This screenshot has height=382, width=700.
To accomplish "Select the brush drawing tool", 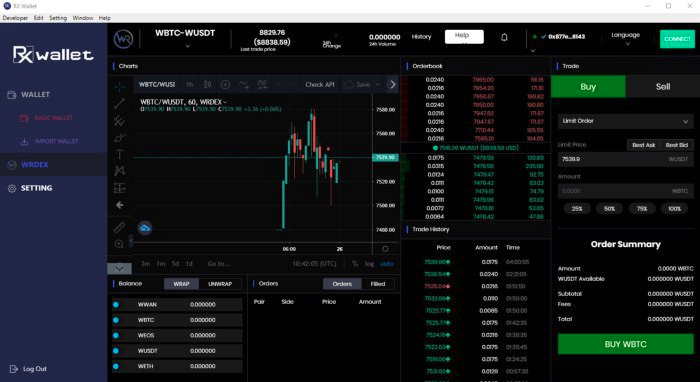I will click(120, 137).
